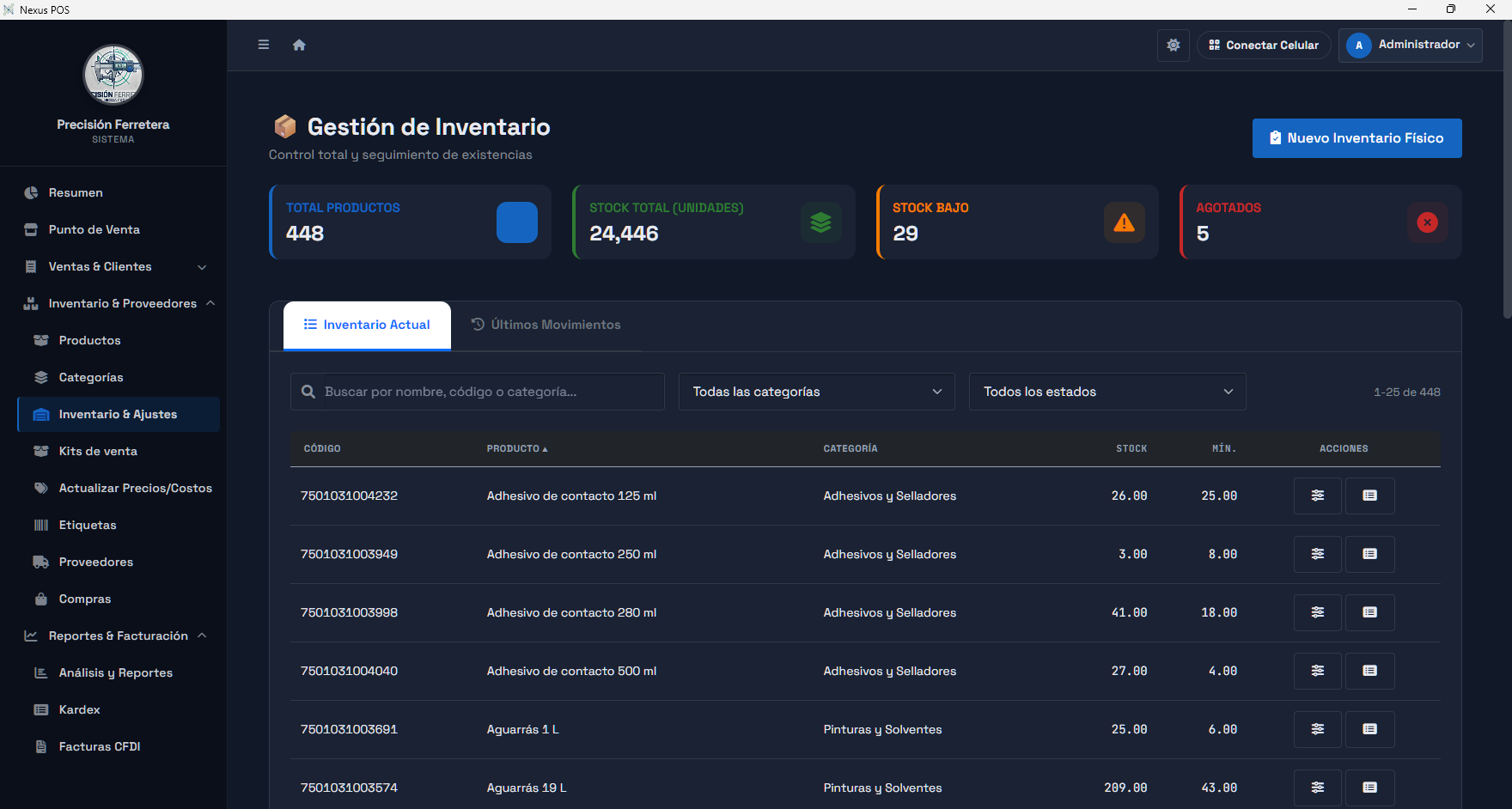Screen dimensions: 1512x809
Task: Click the Compras bag icon
Action: [40, 599]
